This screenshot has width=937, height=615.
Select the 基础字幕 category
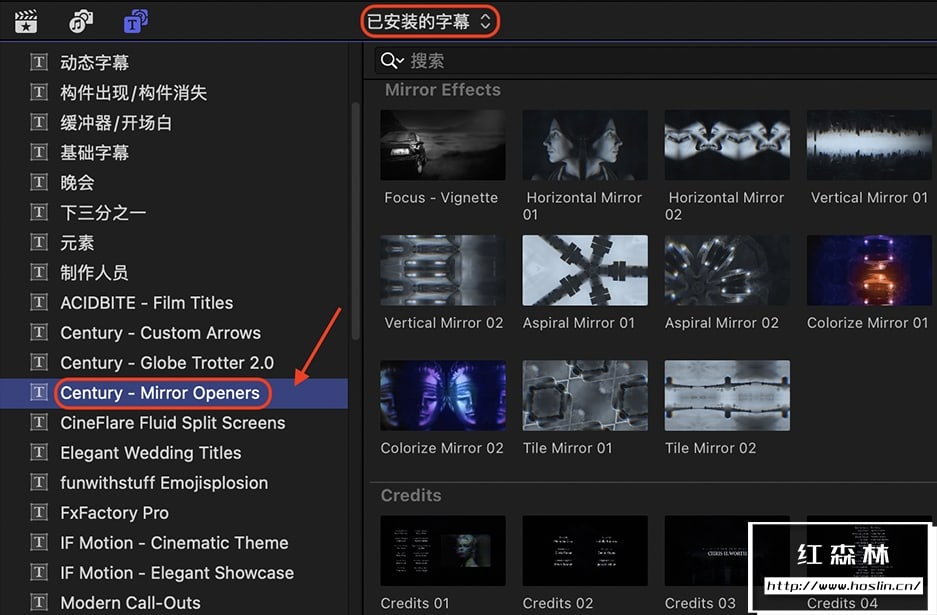(173, 152)
